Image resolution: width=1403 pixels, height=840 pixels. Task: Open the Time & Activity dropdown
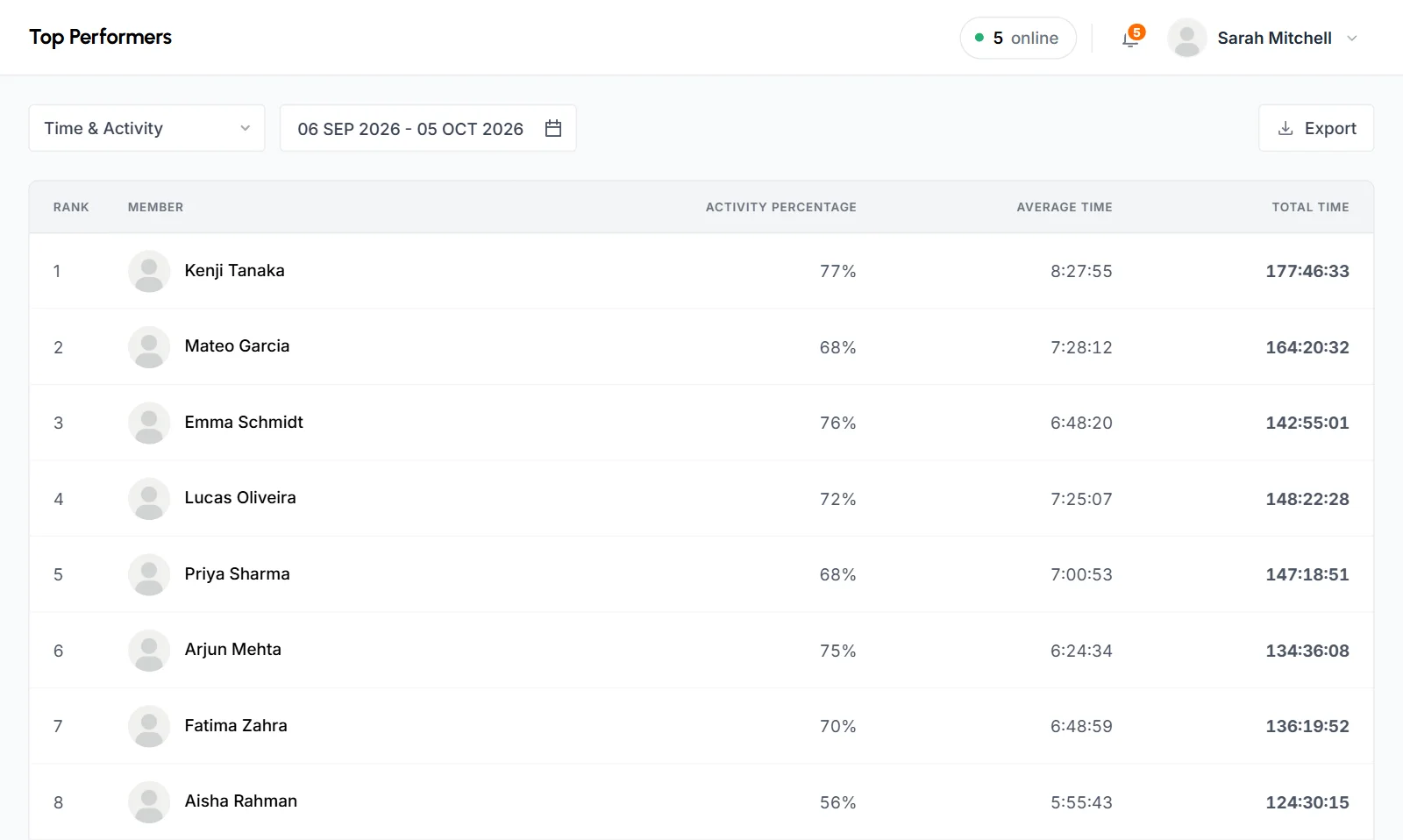146,128
